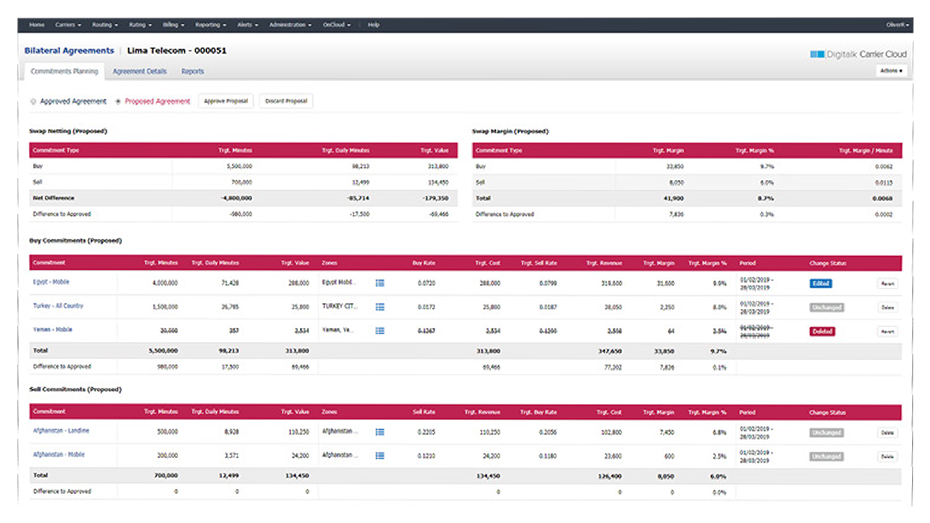Open Help in the navigation bar
930x523 pixels.
(x=374, y=25)
